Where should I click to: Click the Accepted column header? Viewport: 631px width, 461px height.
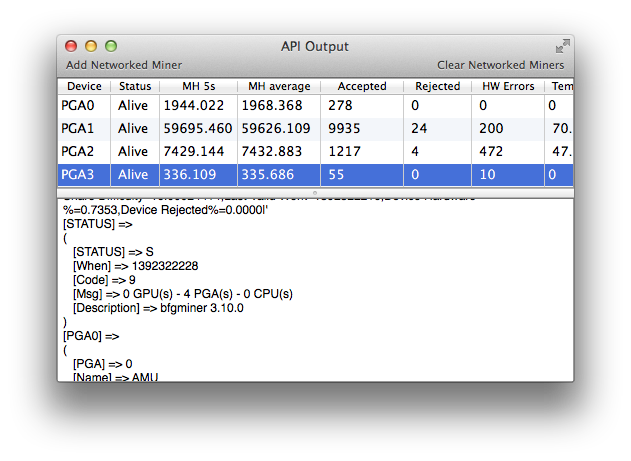[x=361, y=87]
